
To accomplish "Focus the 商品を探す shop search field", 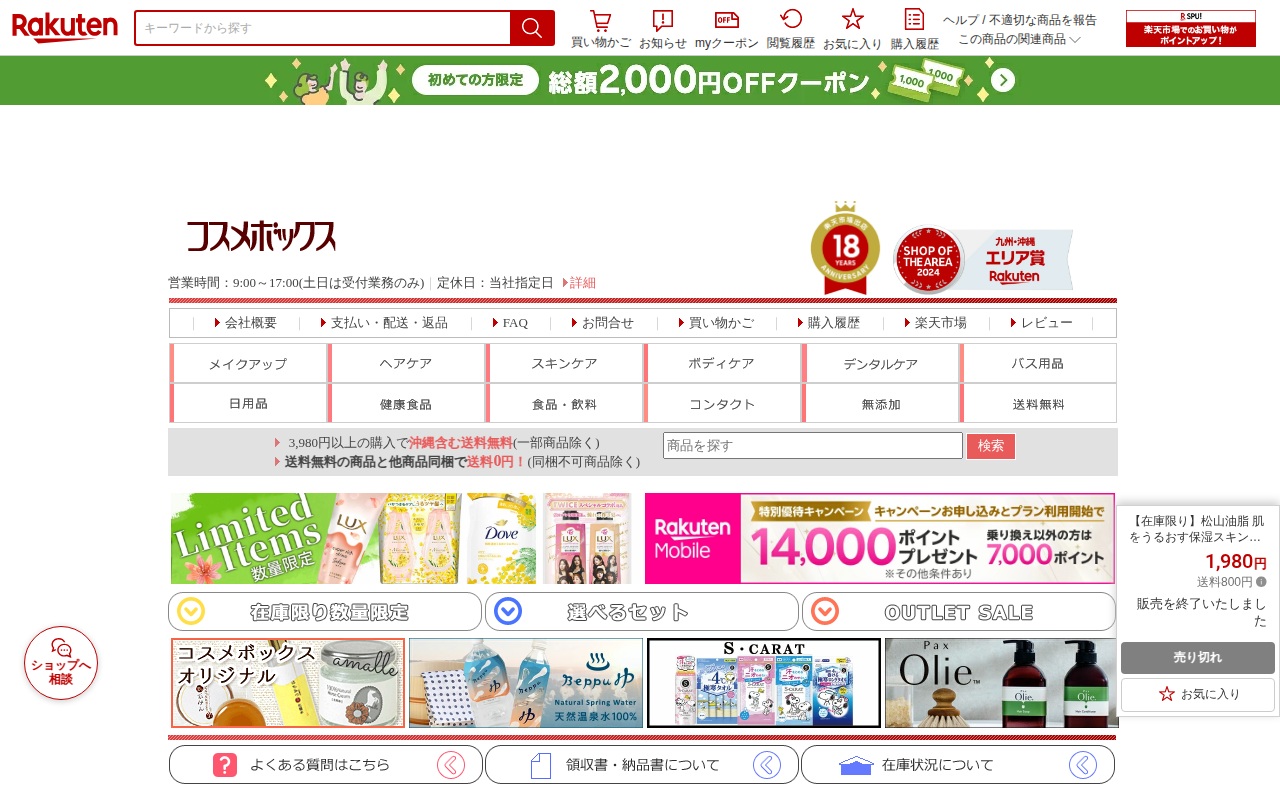I will tap(813, 446).
